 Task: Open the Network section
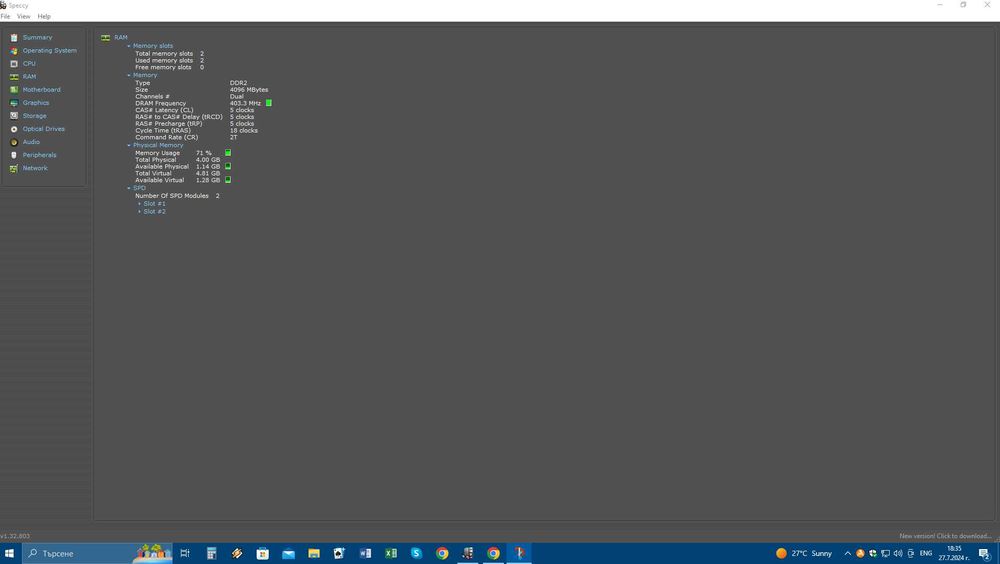coord(35,168)
